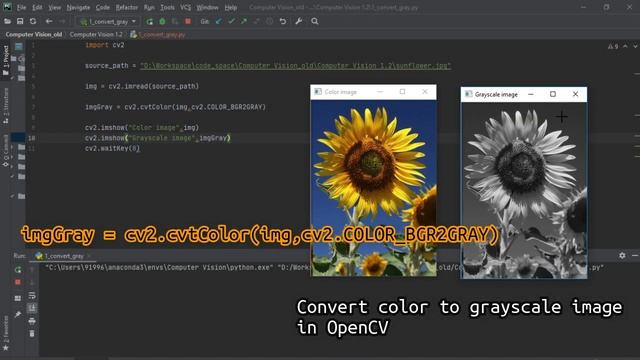
Task: Toggle Scroll to End in Run panel
Action: tap(32, 308)
